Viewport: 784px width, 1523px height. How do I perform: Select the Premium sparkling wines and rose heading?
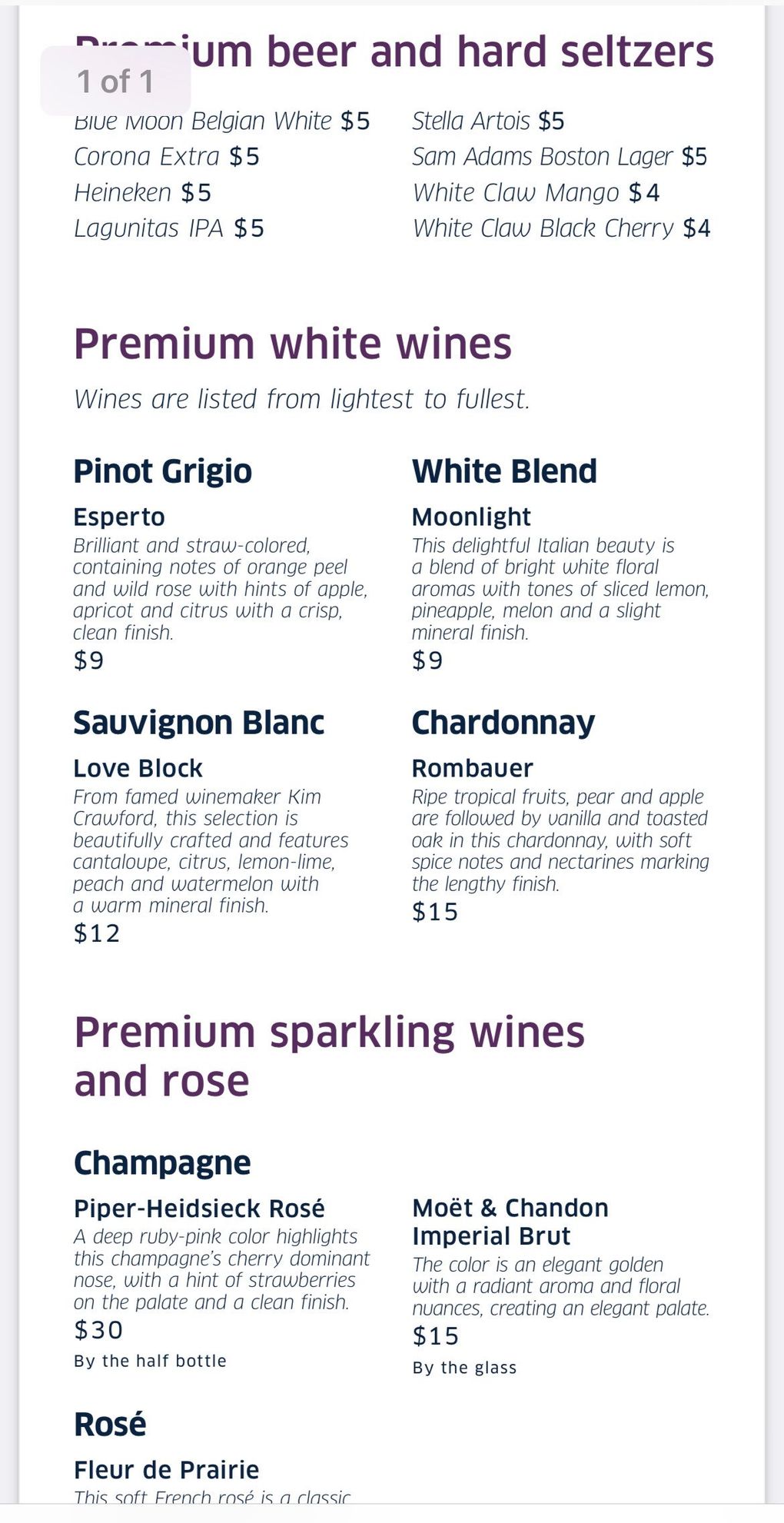[x=329, y=1056]
